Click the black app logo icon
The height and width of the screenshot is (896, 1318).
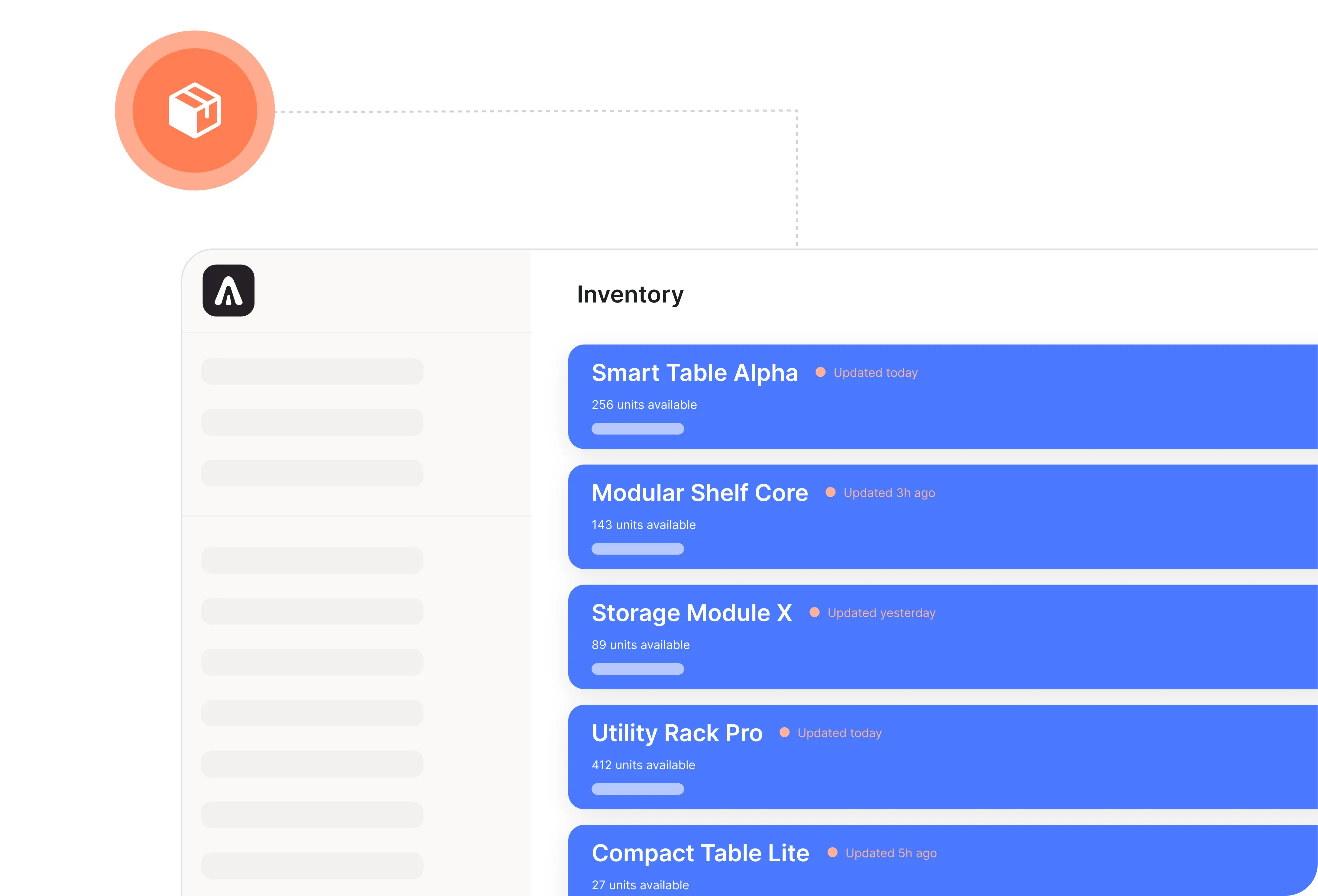(x=228, y=291)
